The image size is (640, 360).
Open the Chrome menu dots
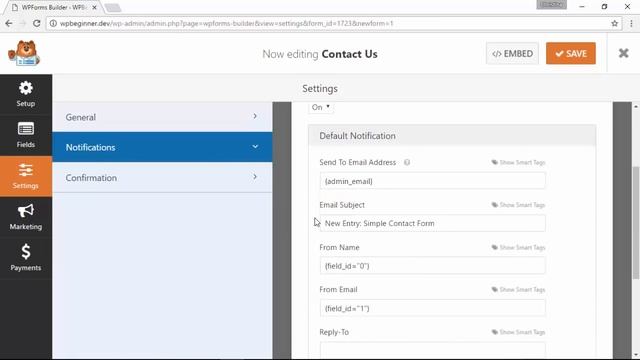click(x=631, y=23)
